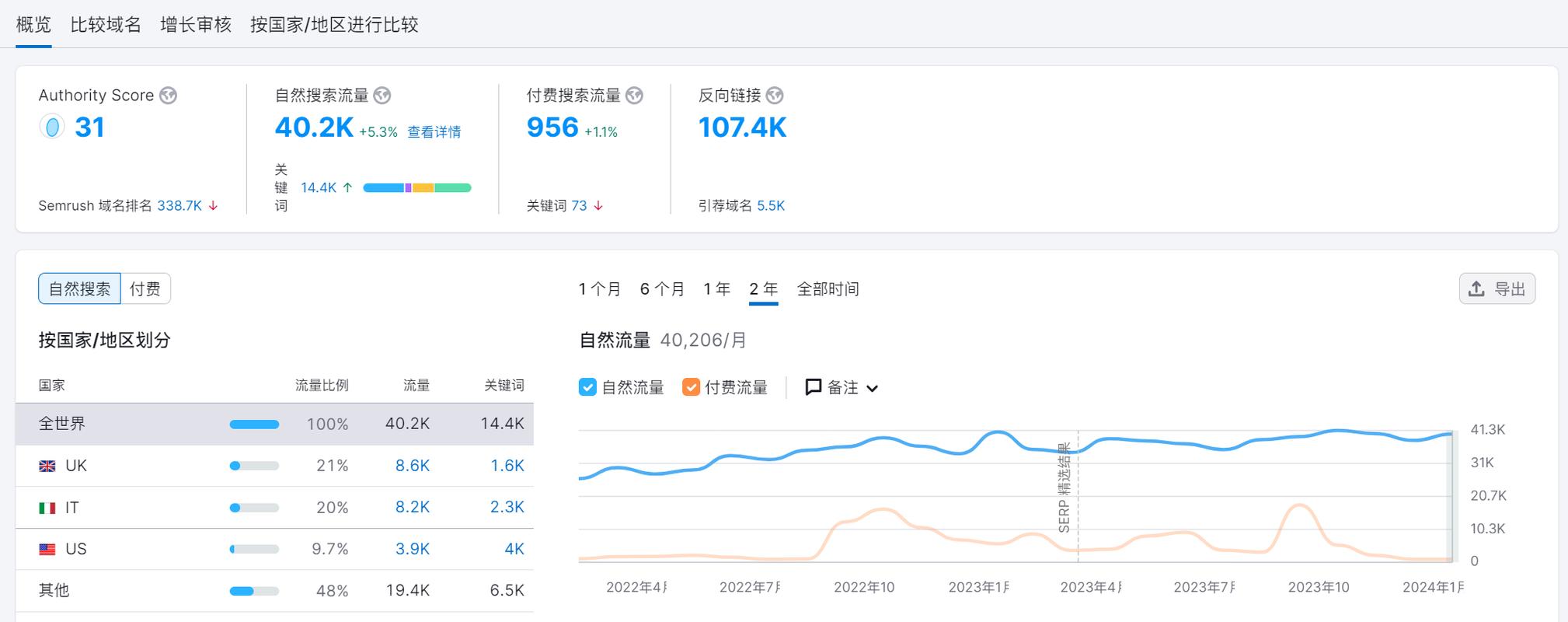
Task: Click the 其他 traffic share bar
Action: [x=254, y=591]
